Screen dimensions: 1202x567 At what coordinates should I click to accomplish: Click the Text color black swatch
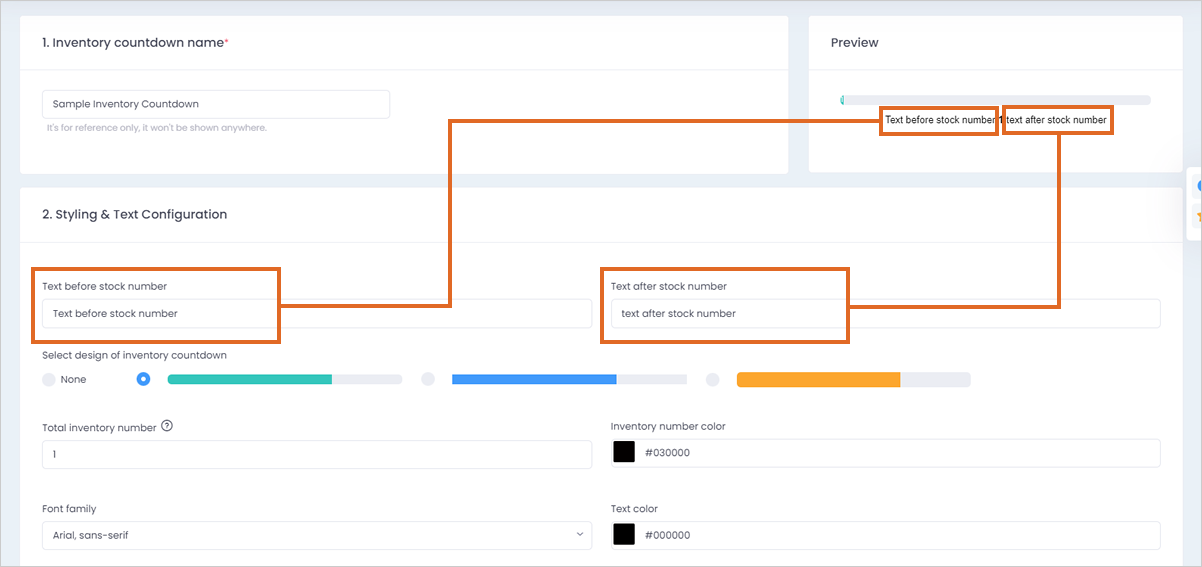(x=624, y=535)
